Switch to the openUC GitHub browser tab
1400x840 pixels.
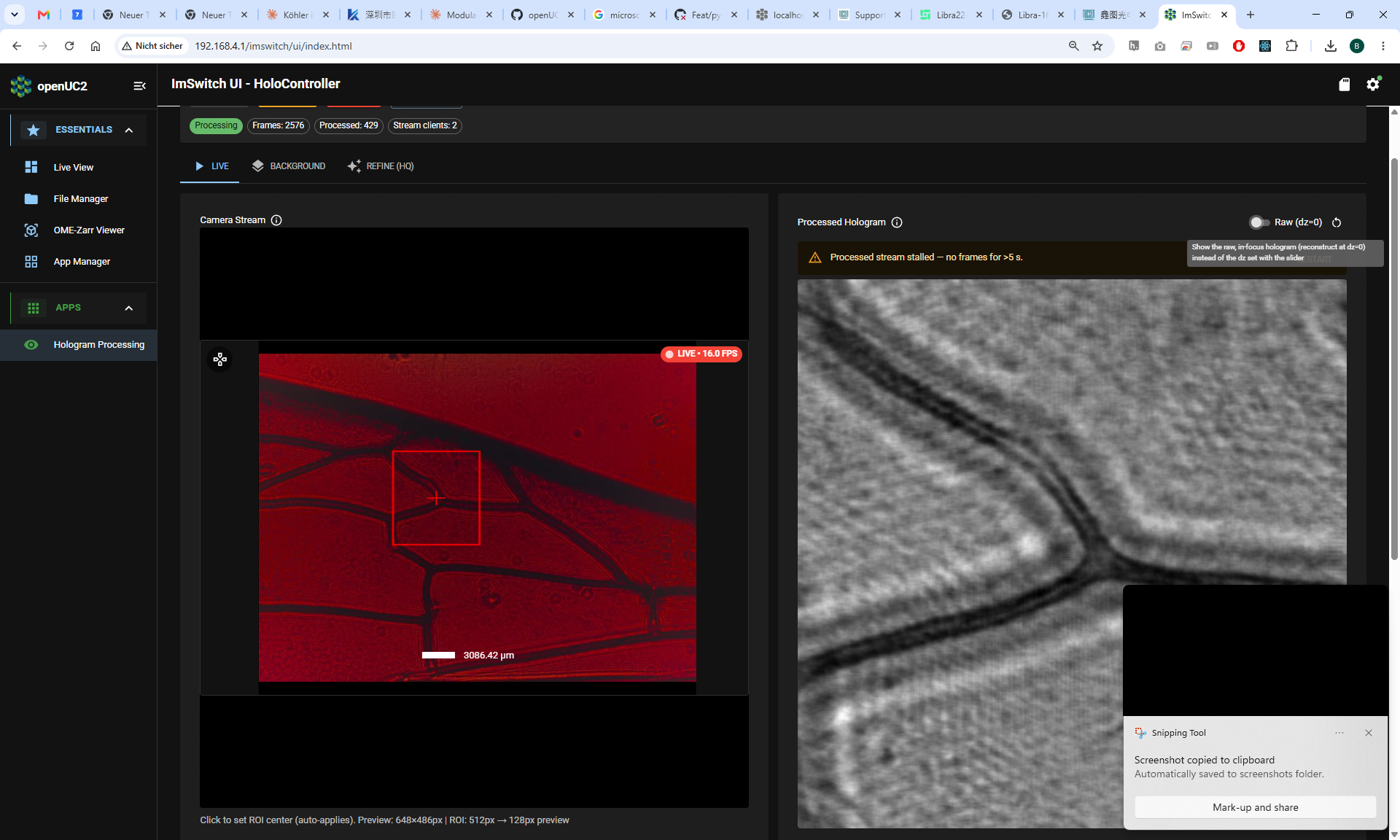[542, 15]
